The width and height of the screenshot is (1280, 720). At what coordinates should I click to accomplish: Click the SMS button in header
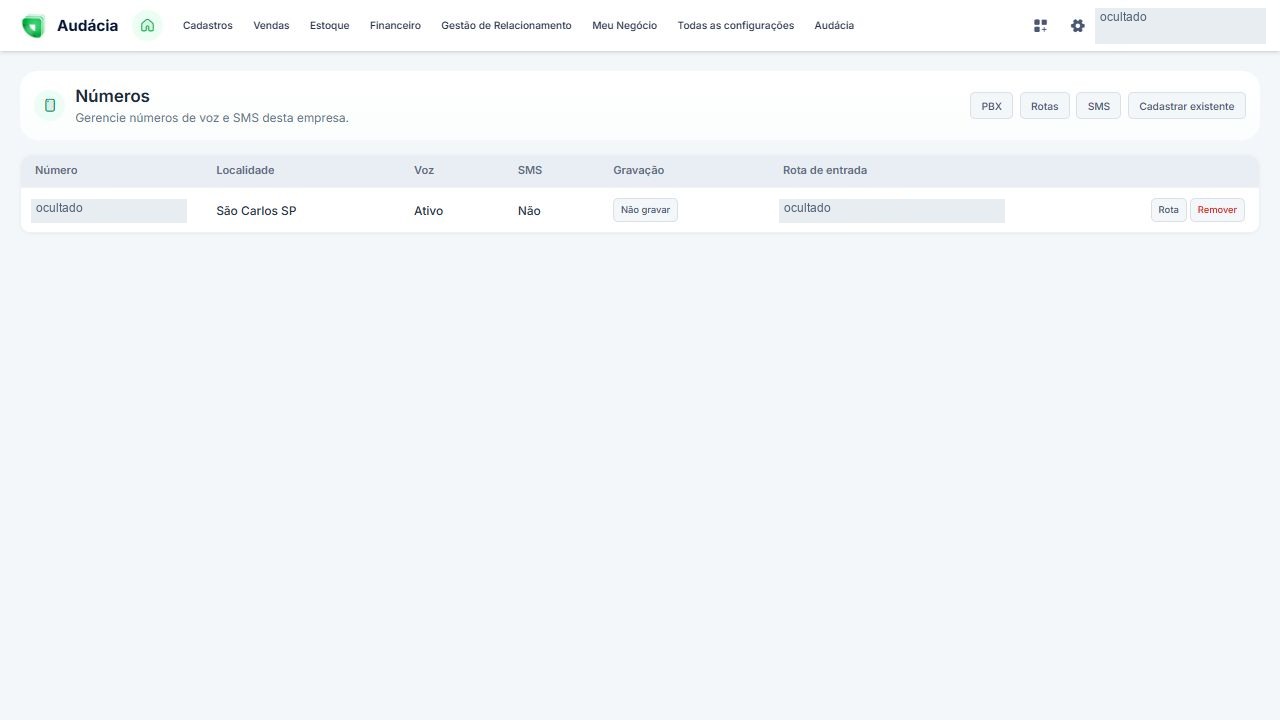(1098, 106)
